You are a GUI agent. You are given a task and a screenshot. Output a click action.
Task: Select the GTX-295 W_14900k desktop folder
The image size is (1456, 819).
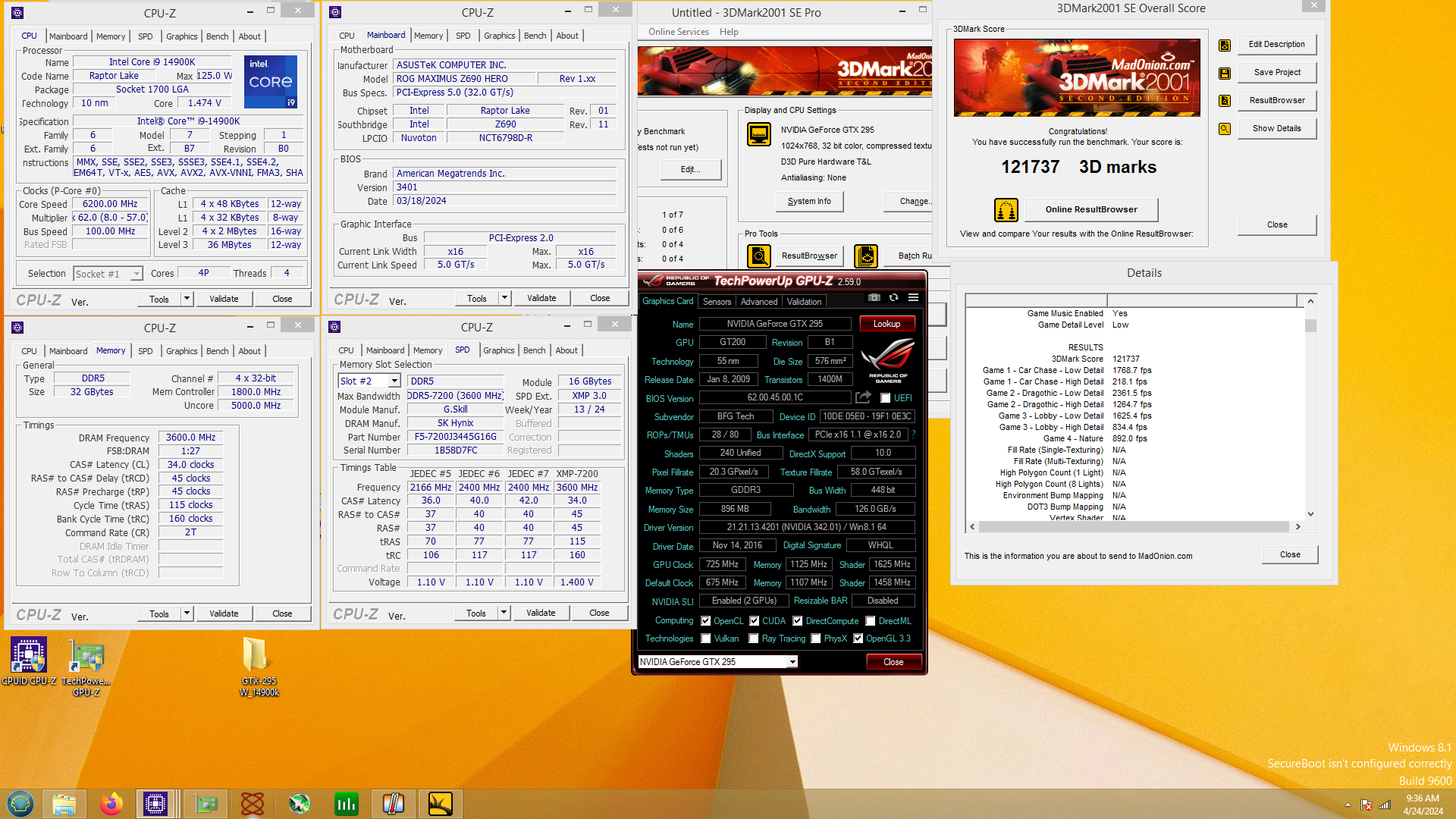tap(259, 667)
